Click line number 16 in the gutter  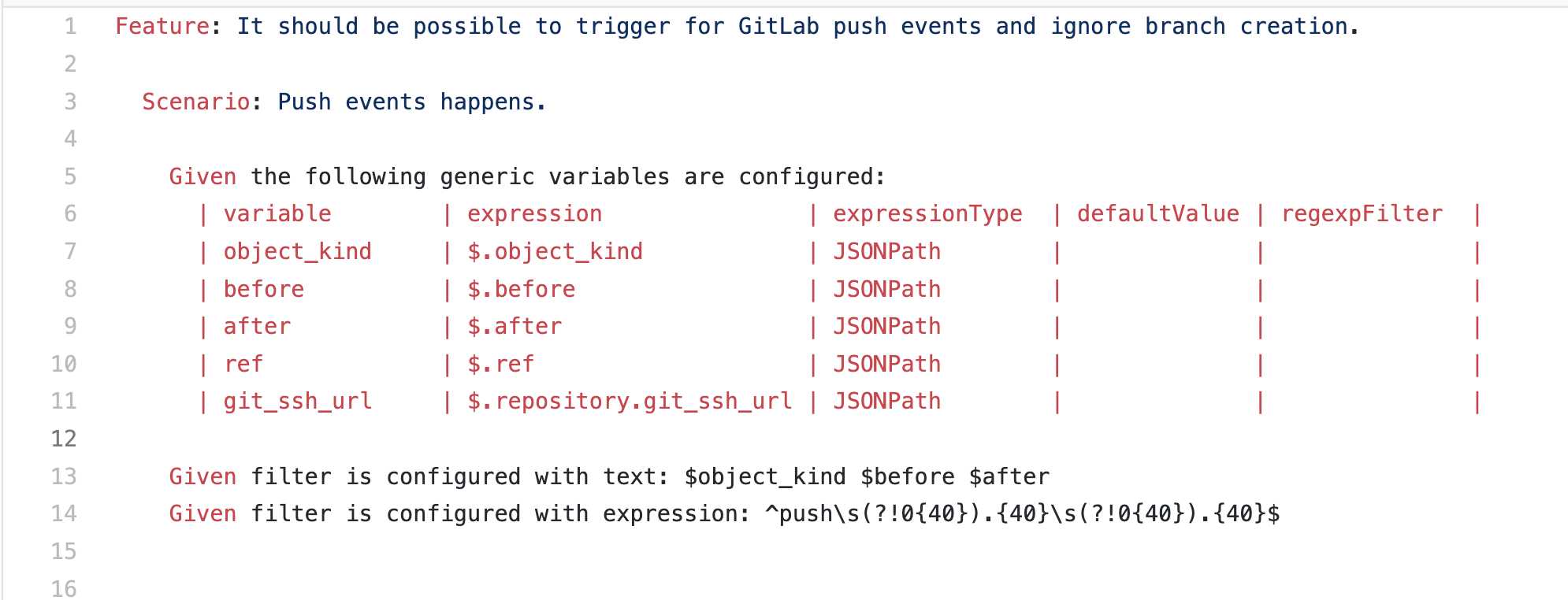(x=64, y=588)
